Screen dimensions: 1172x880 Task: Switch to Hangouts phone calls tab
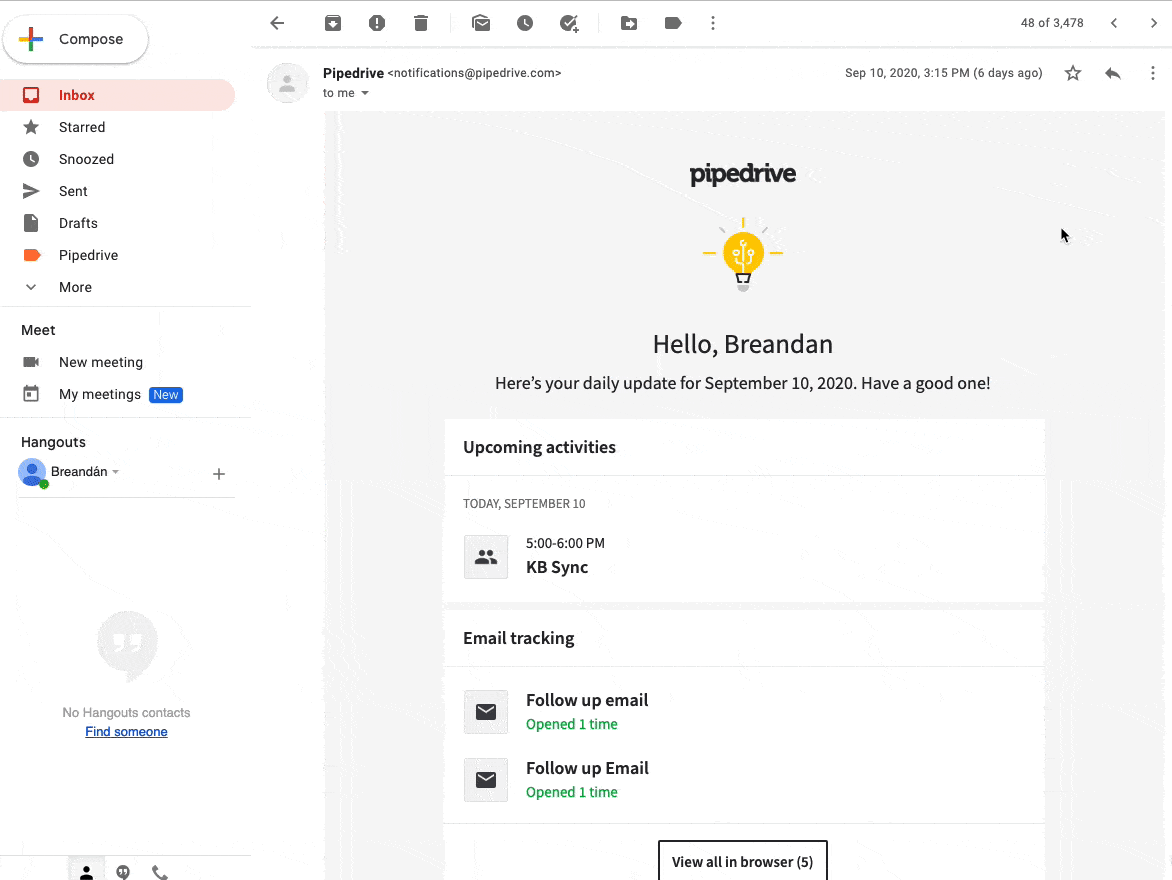click(x=160, y=871)
